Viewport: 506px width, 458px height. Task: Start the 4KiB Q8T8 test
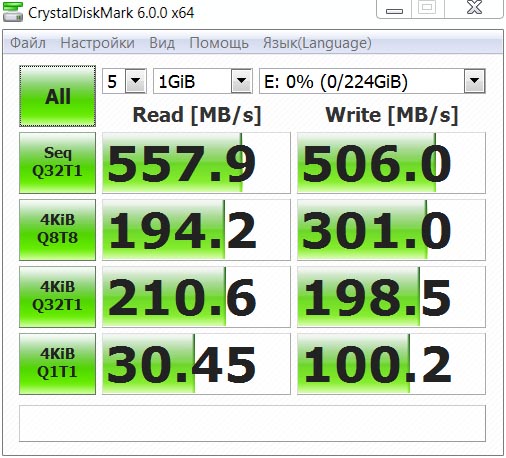(57, 230)
